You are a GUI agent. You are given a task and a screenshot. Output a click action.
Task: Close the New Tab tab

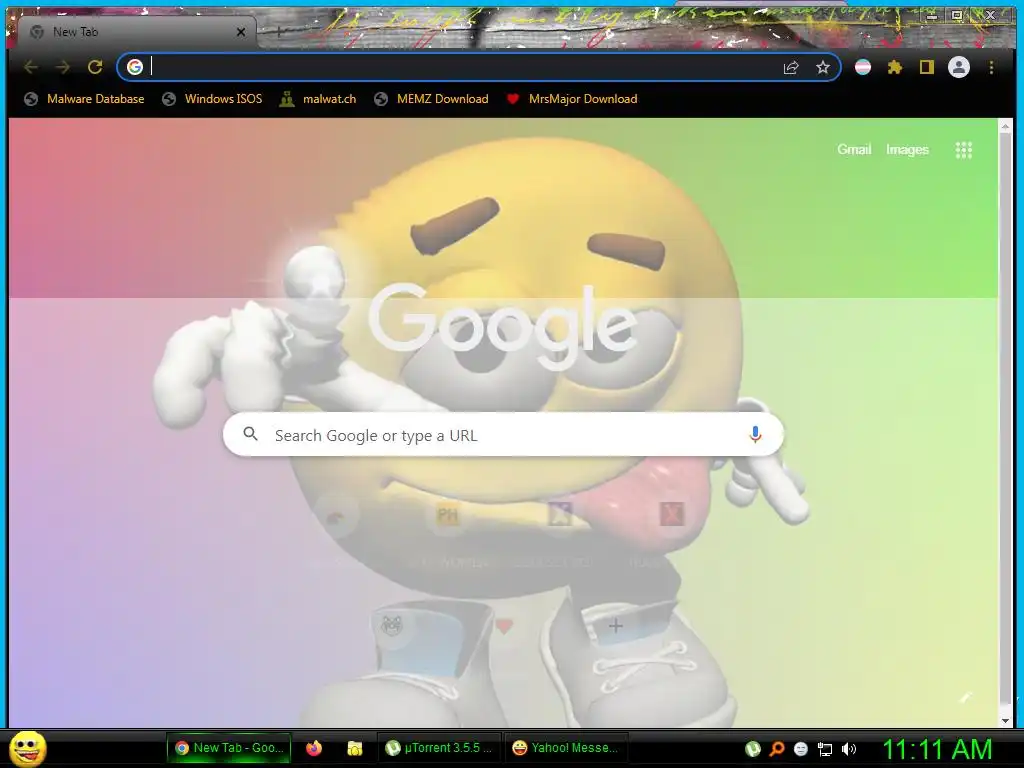(x=241, y=32)
